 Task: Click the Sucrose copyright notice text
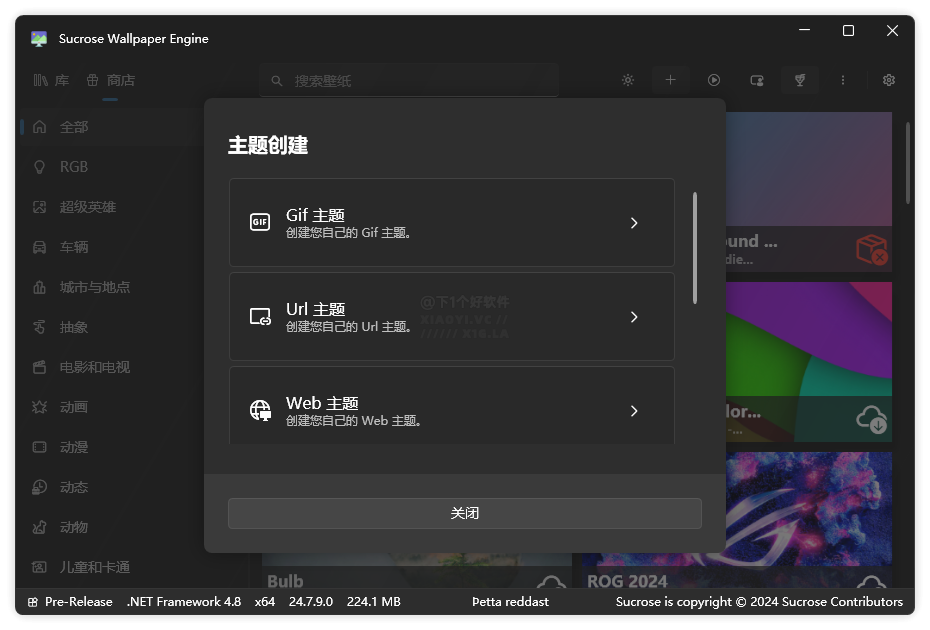pyautogui.click(x=759, y=602)
